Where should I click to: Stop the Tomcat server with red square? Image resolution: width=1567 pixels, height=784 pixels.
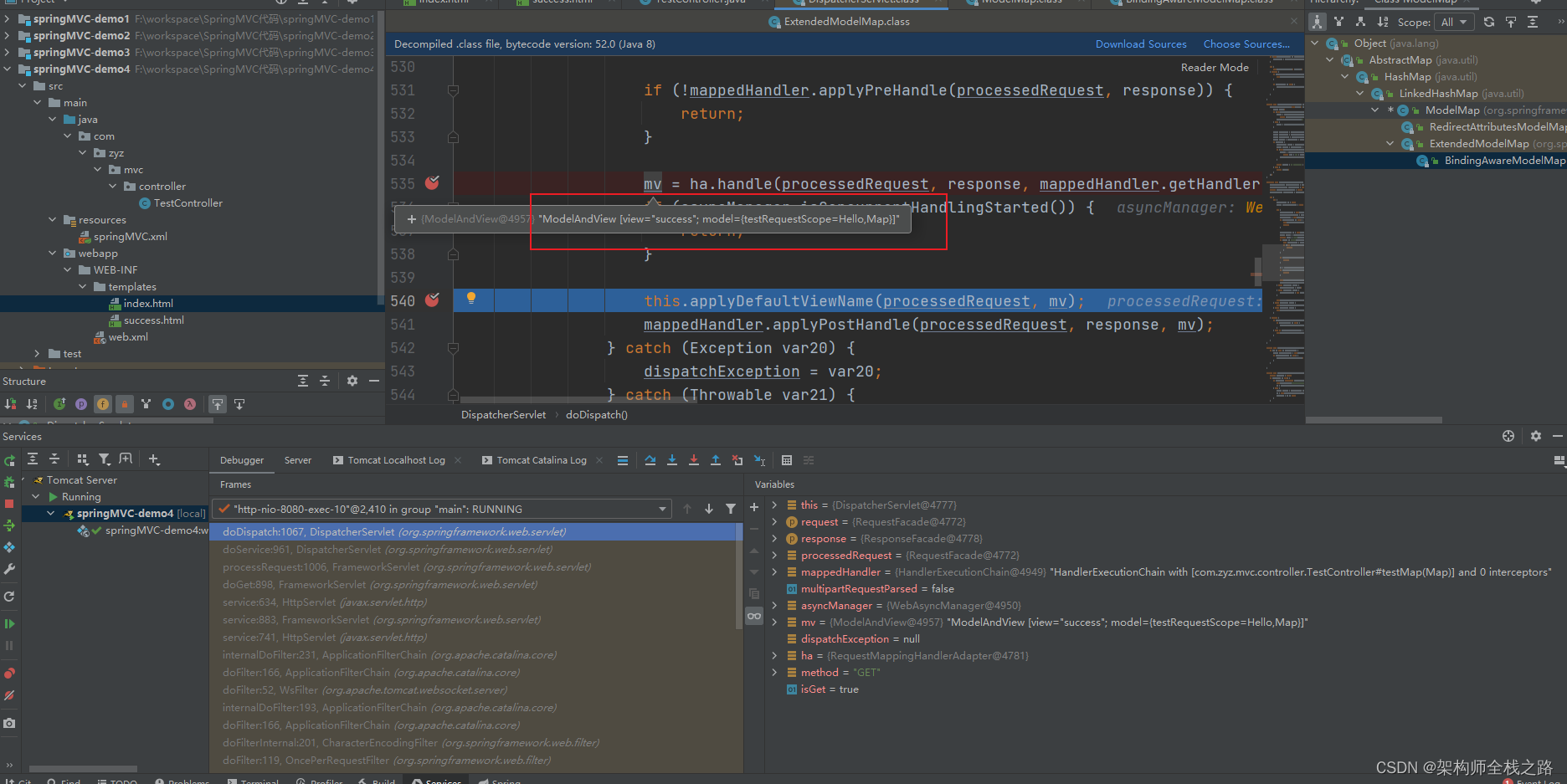[x=9, y=504]
